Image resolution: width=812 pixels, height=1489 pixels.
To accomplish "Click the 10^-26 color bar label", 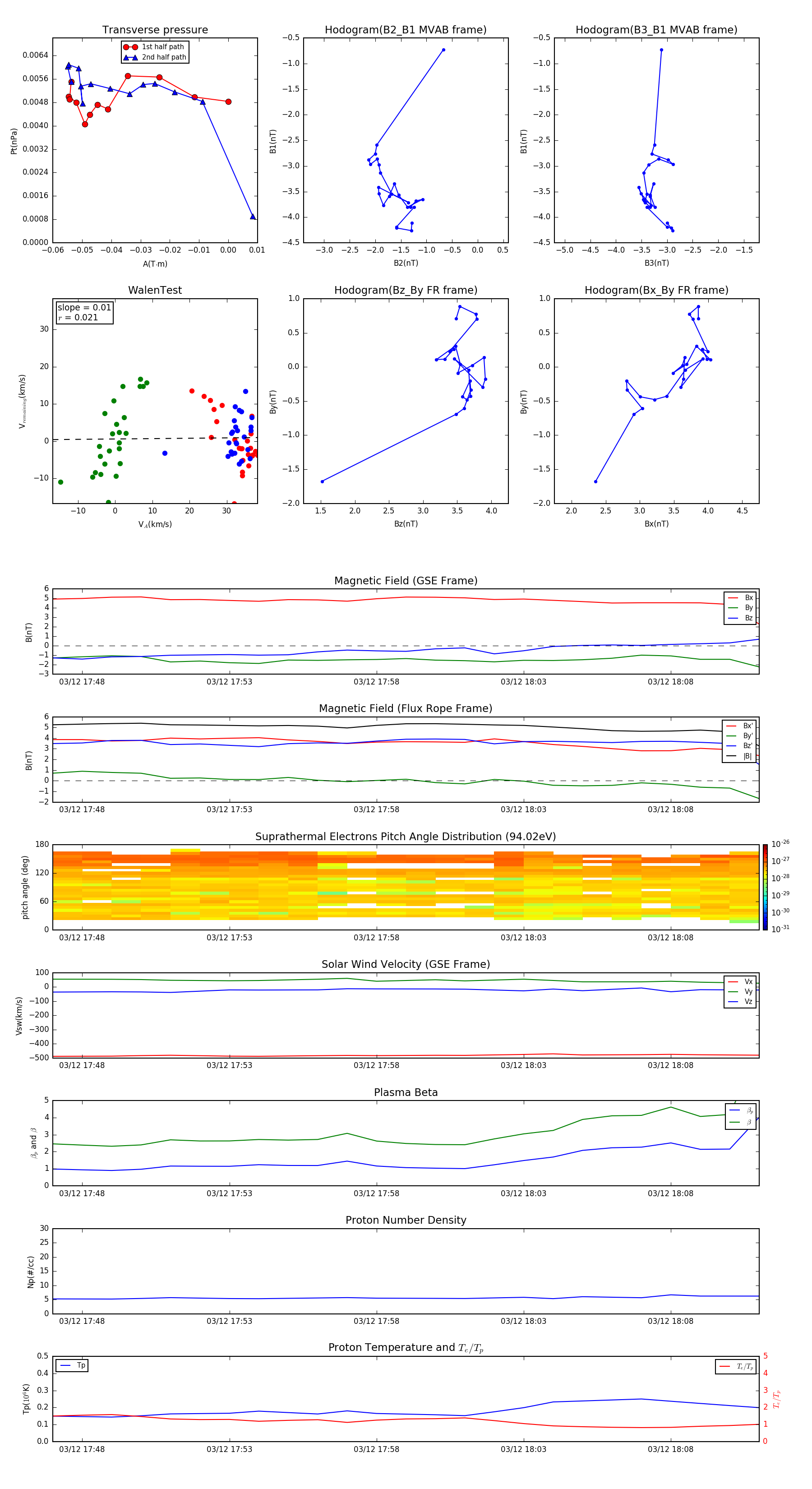I will [x=780, y=844].
